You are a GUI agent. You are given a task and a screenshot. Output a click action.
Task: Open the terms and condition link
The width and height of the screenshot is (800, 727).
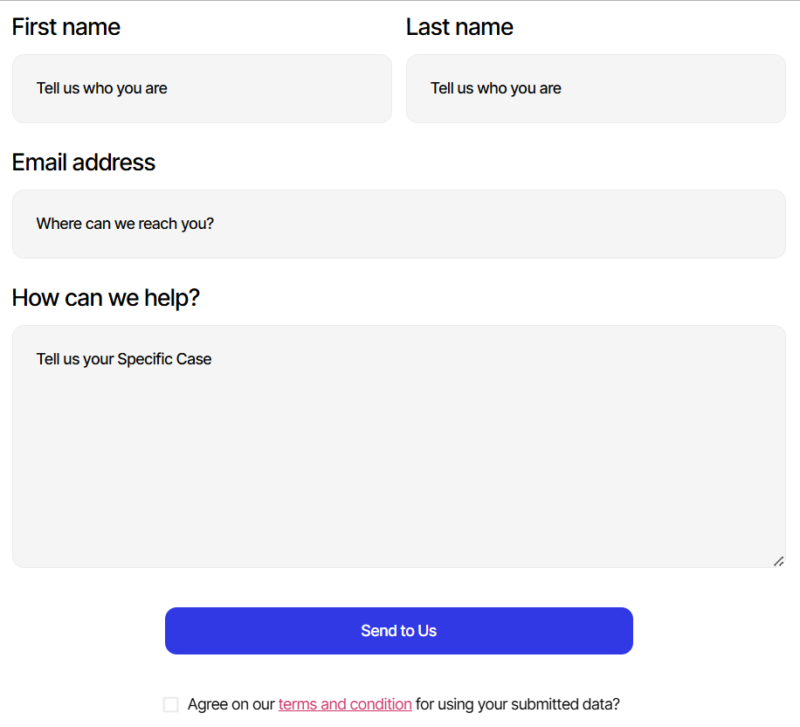pyautogui.click(x=345, y=705)
